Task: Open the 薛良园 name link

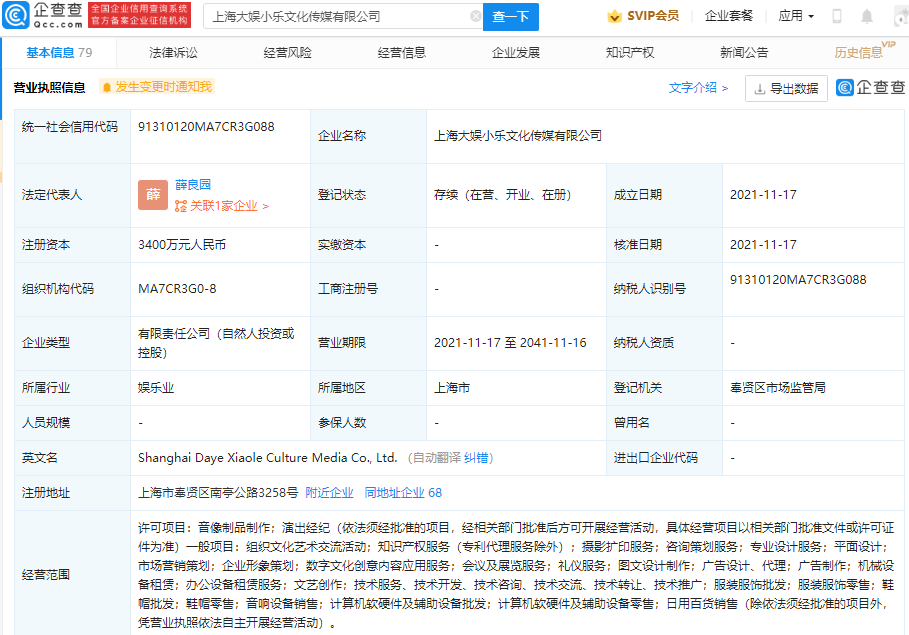Action: point(193,184)
